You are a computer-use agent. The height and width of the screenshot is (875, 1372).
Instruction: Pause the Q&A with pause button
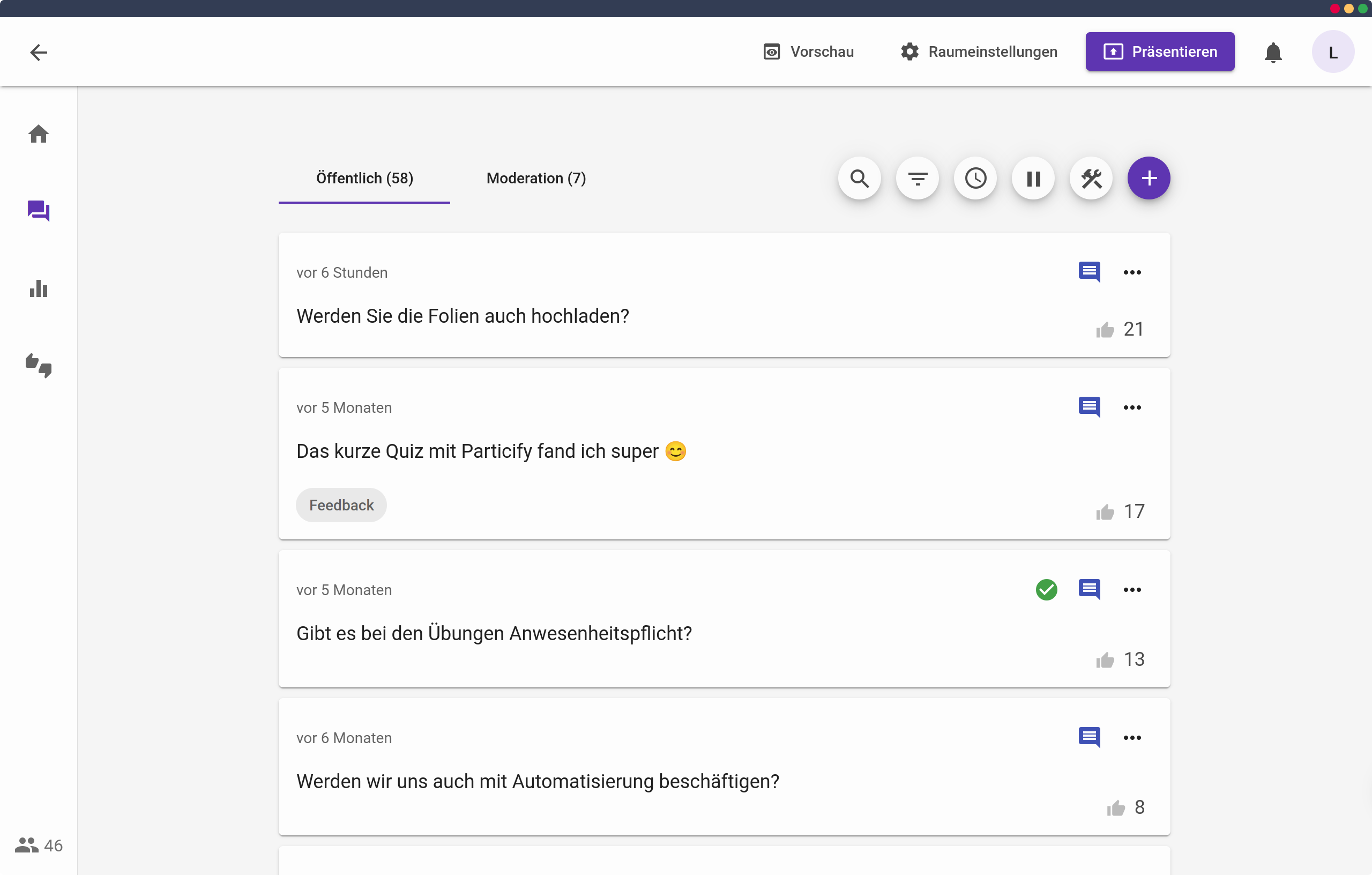[1033, 179]
